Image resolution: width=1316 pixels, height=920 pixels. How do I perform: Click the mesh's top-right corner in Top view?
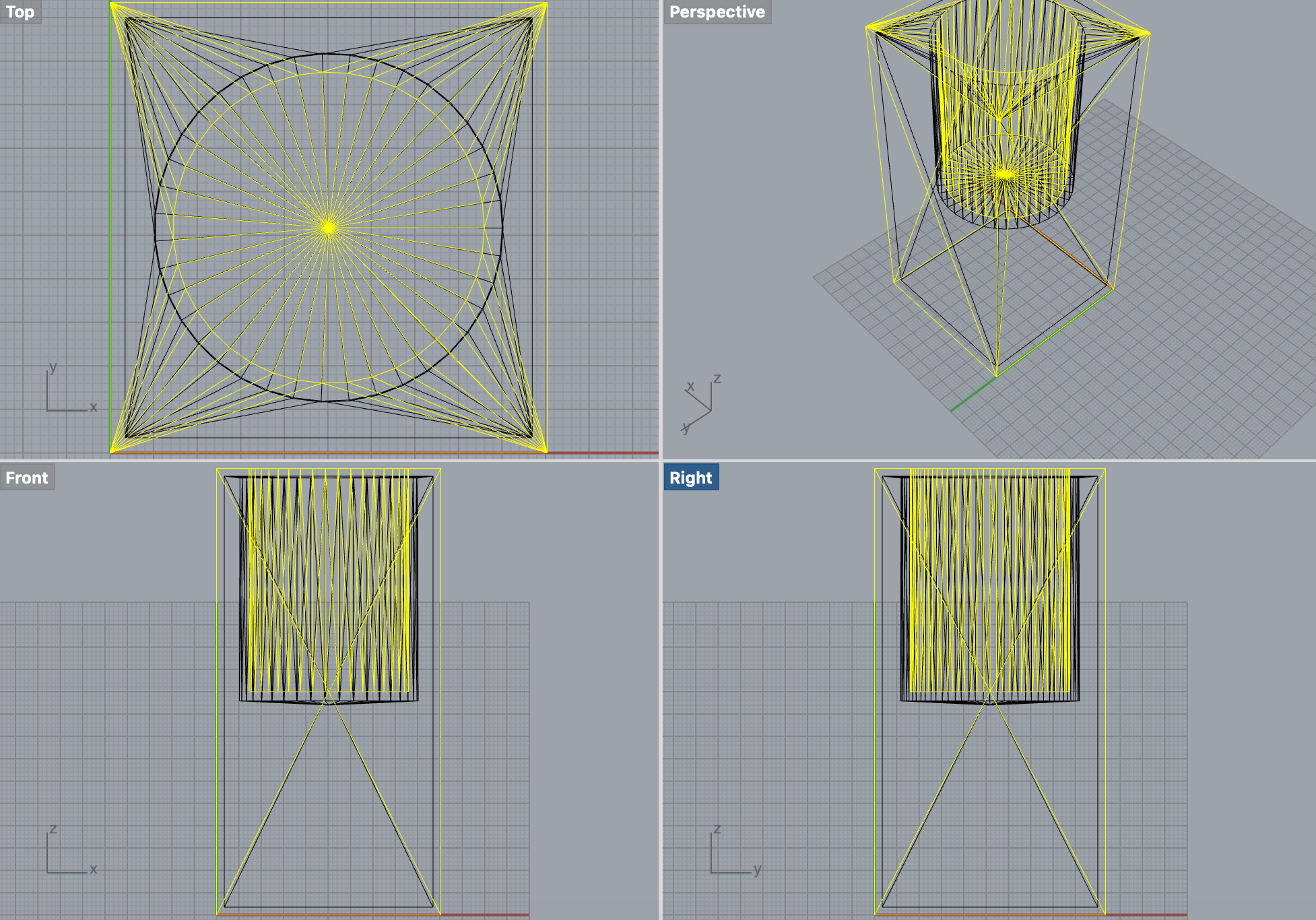[x=546, y=3]
